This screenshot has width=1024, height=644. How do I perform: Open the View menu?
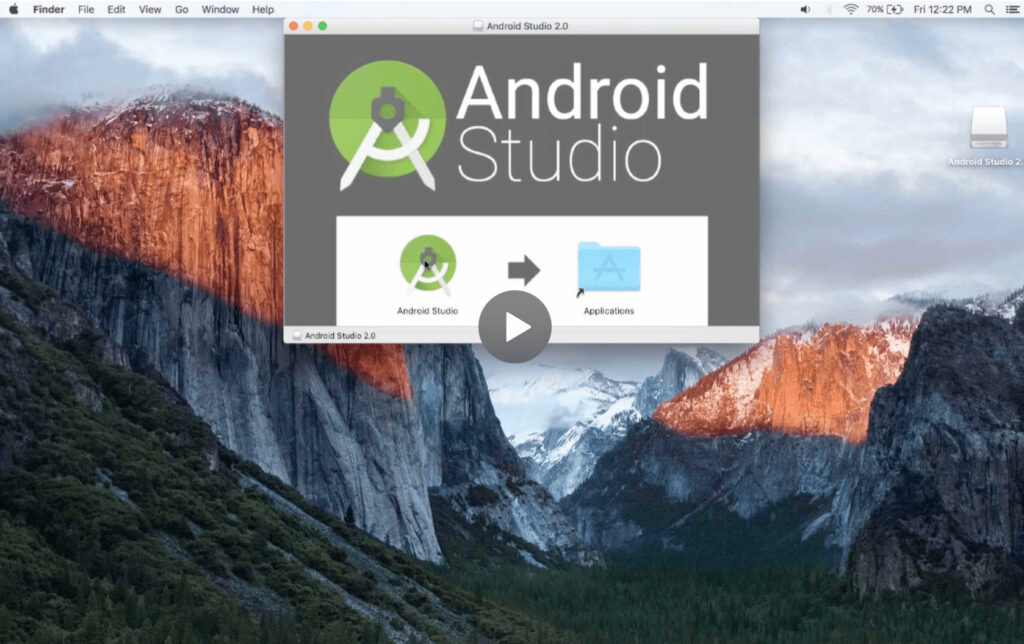pos(150,9)
